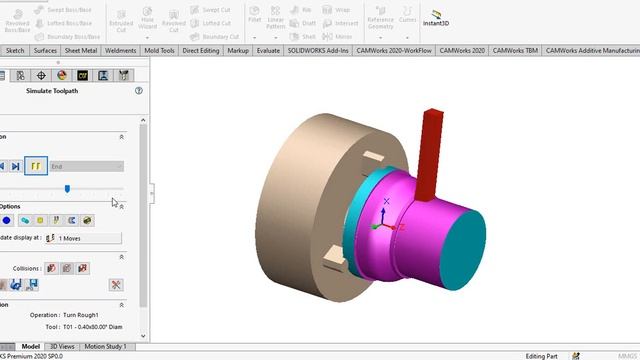The image size is (640, 360).
Task: Switch to the Model bottom tab
Action: point(31,347)
